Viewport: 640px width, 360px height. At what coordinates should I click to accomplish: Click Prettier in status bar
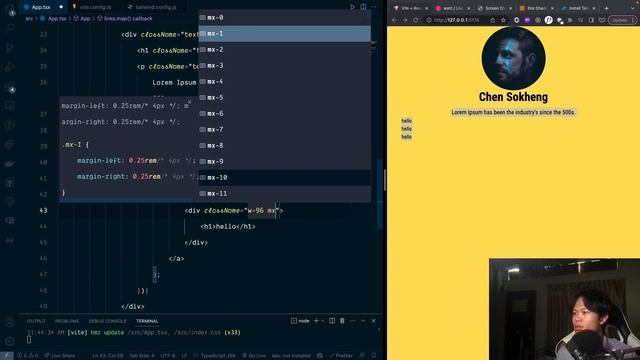tap(341, 356)
